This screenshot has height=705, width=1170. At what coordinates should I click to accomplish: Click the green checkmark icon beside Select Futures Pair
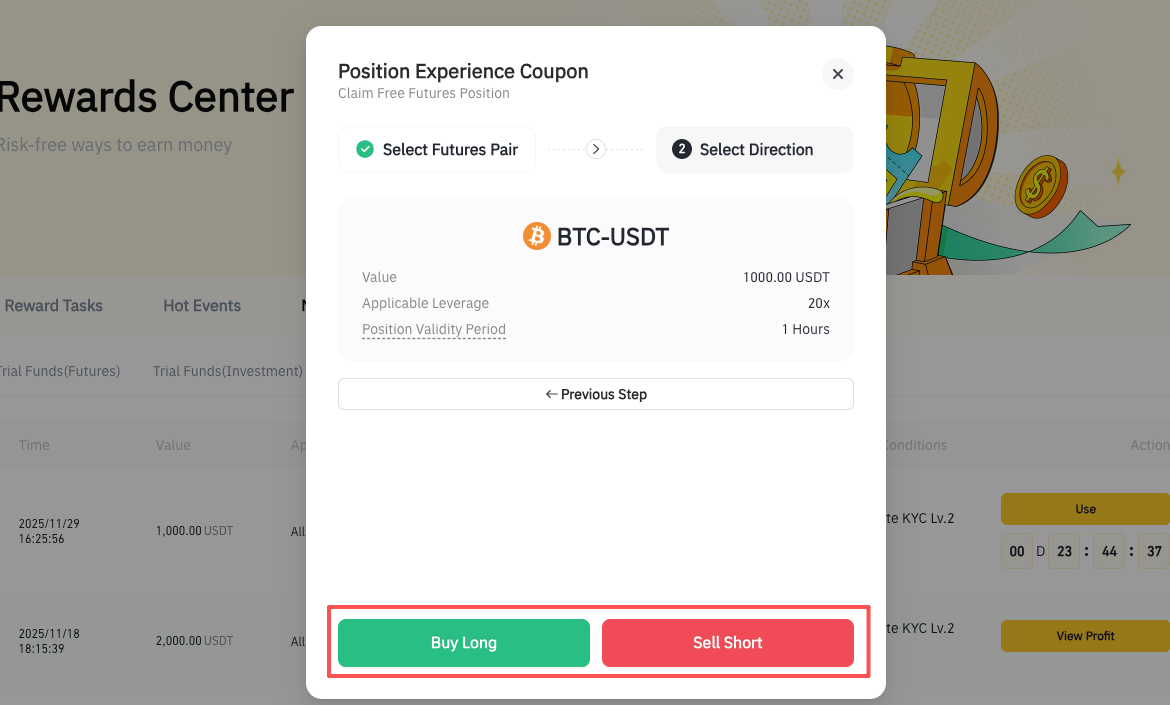point(365,149)
